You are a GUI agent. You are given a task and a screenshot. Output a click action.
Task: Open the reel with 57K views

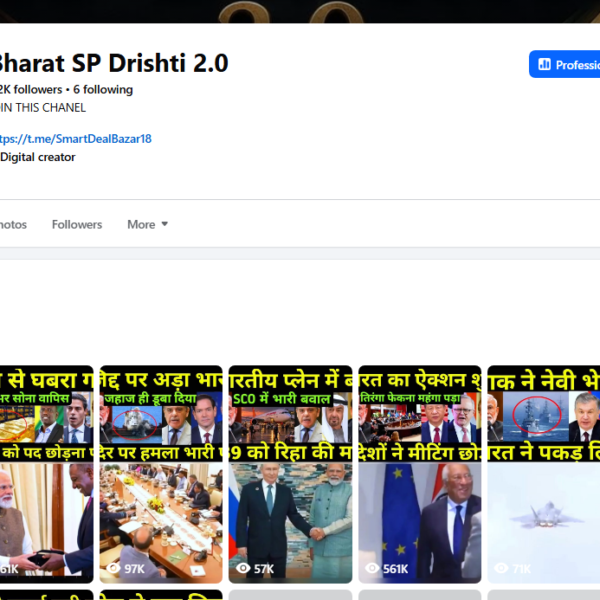[290, 474]
